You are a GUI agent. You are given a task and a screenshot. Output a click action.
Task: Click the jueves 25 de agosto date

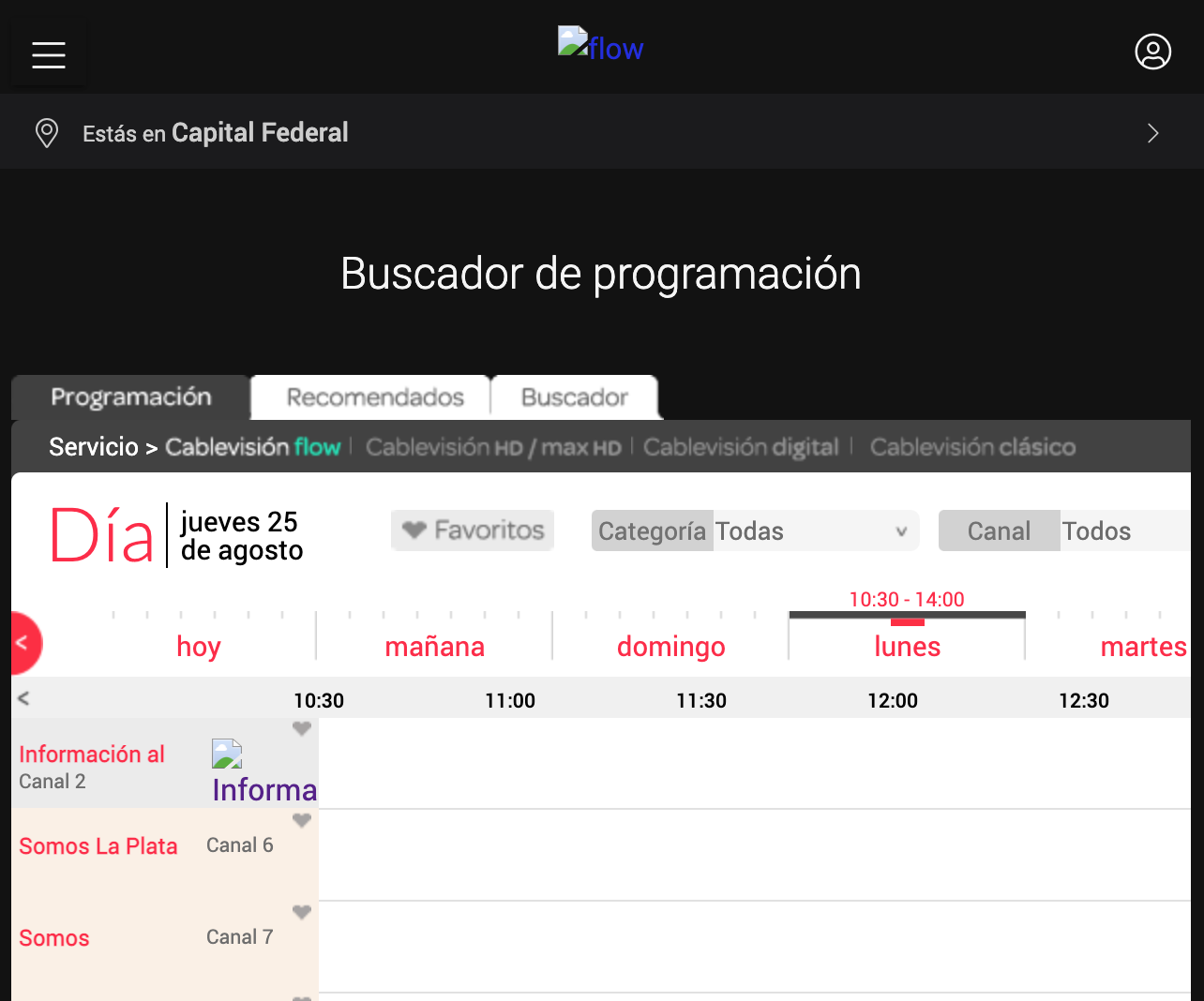242,536
